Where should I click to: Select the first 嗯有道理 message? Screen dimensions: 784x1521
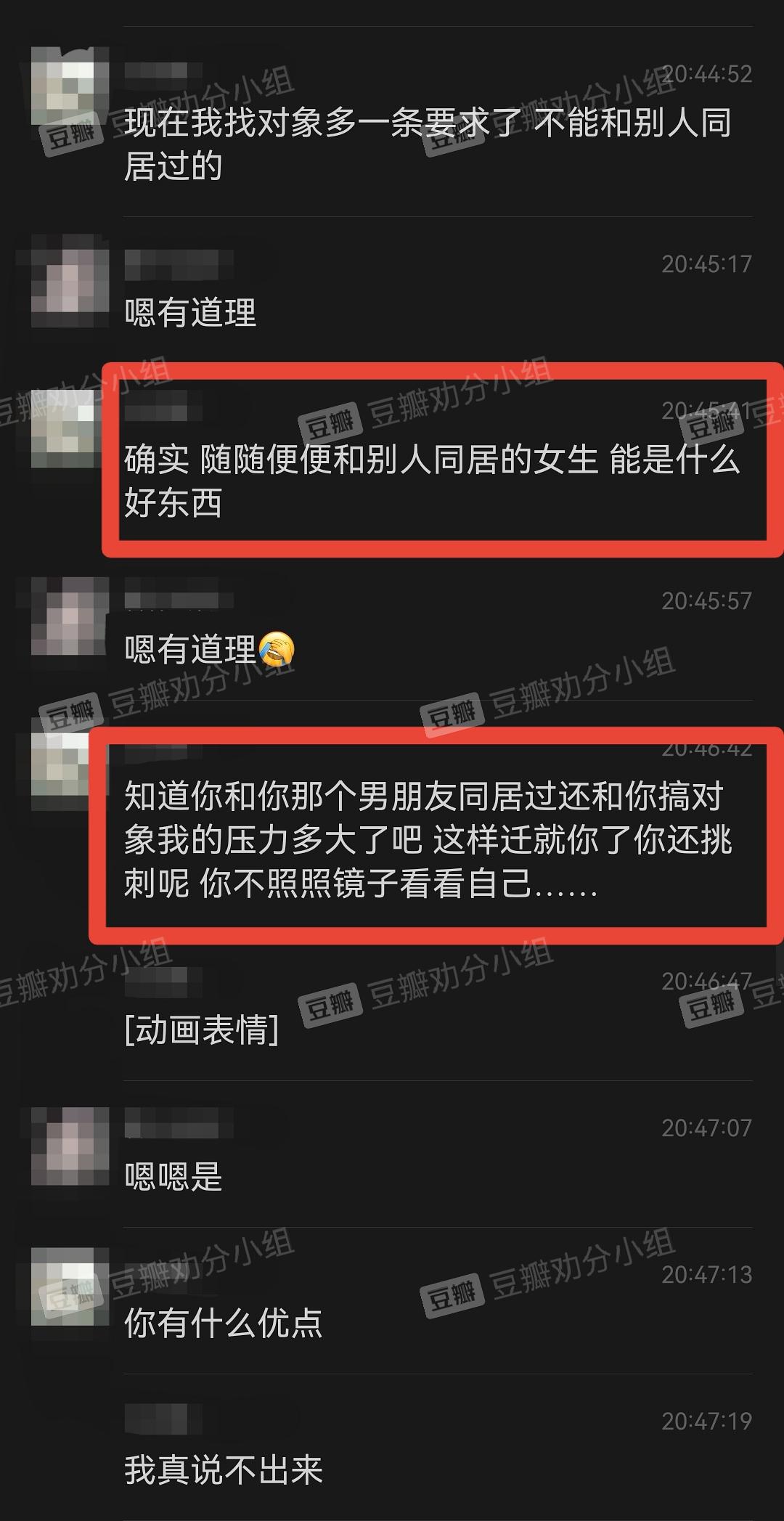tap(190, 313)
